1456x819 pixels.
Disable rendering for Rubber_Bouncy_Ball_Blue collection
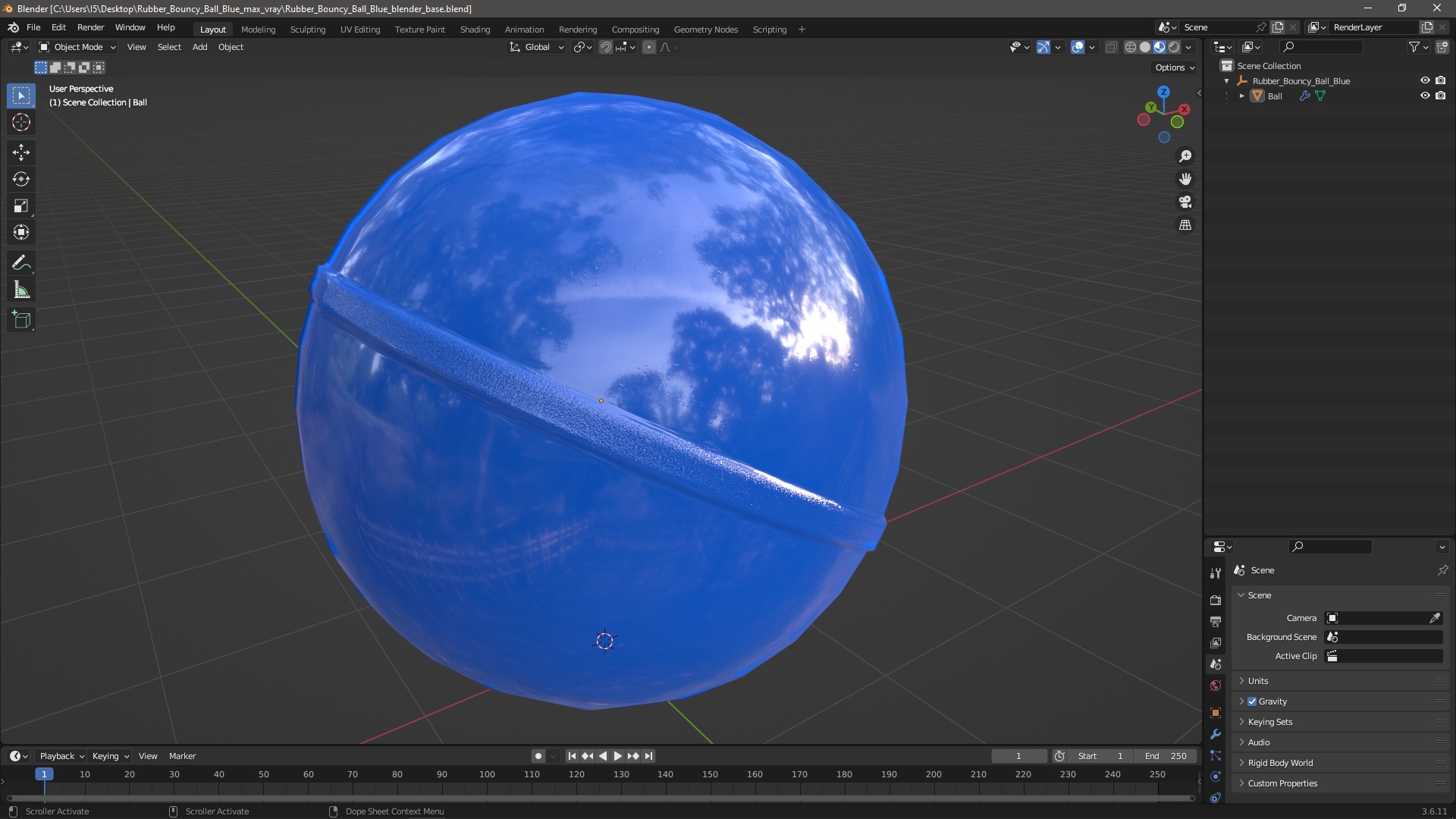1440,80
